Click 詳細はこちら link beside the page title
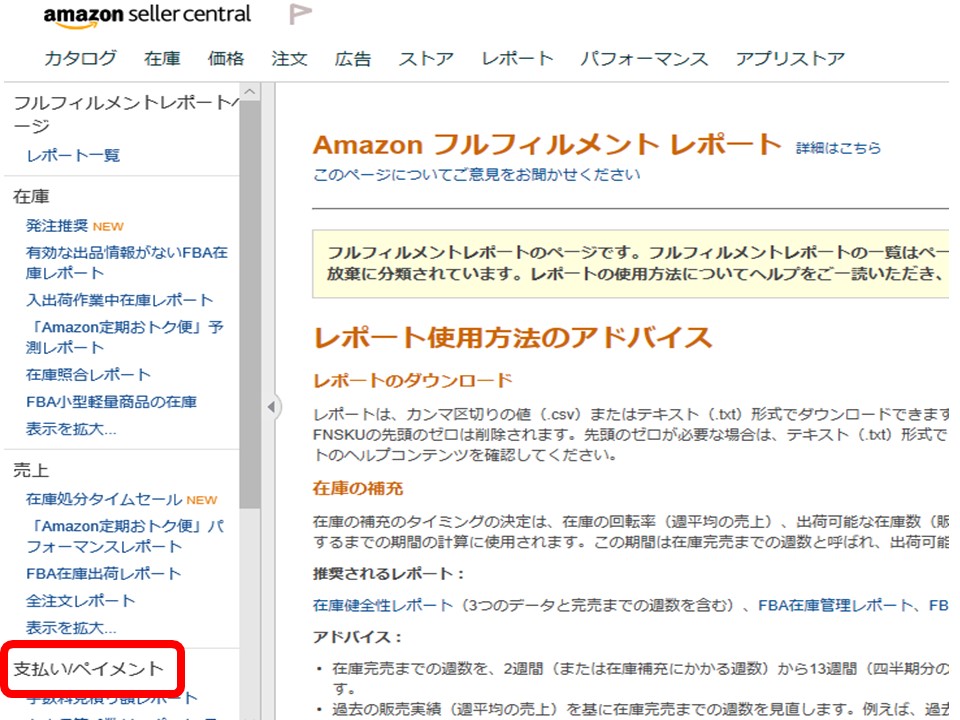 coord(838,148)
